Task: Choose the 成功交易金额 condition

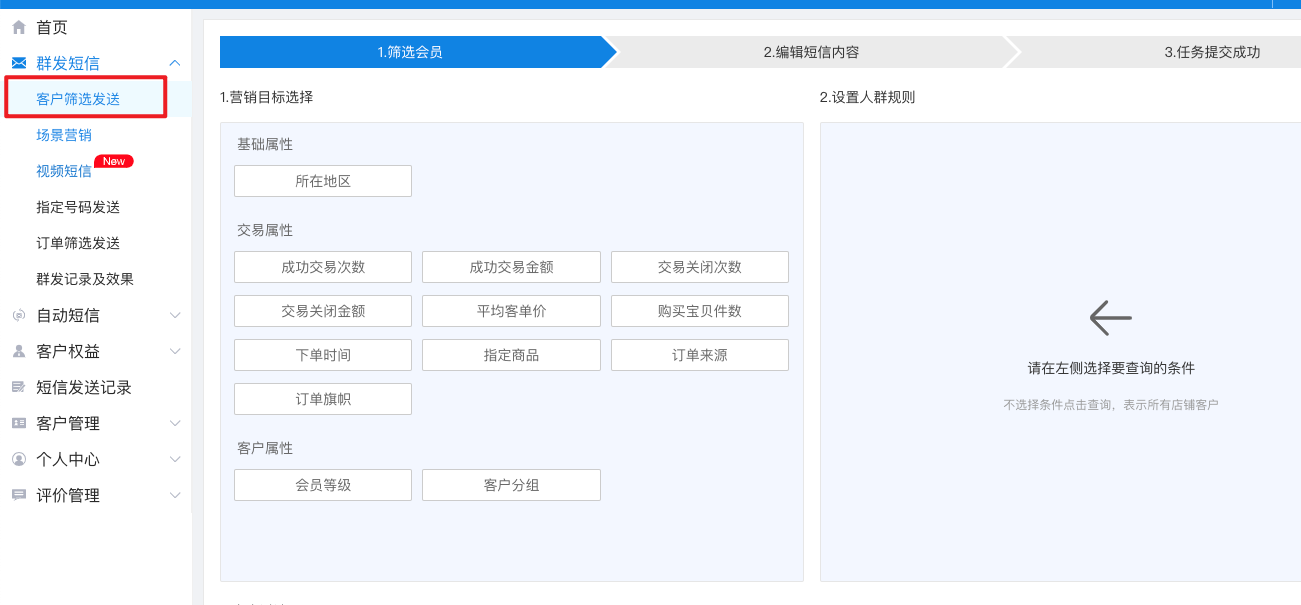Action: tap(511, 267)
